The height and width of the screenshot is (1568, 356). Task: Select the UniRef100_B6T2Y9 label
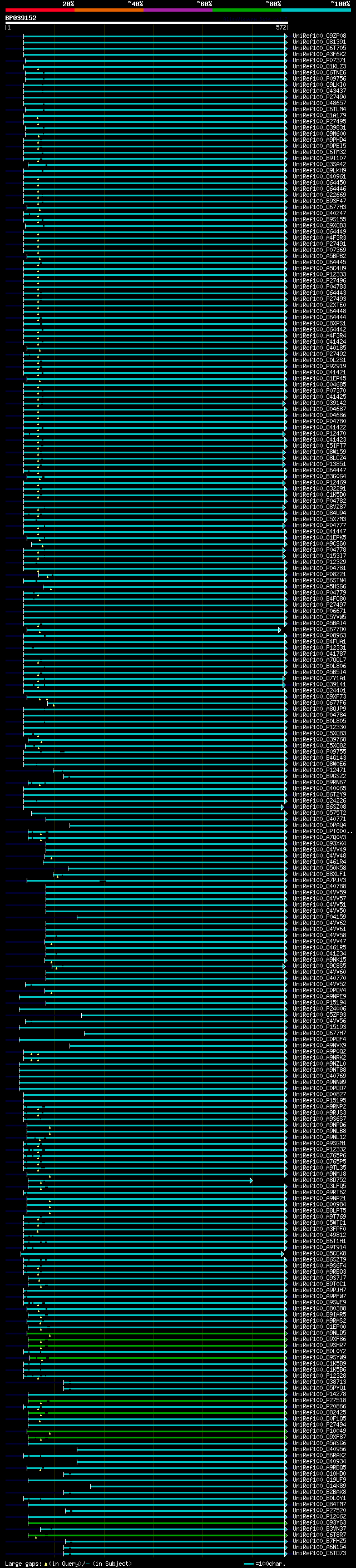click(x=319, y=794)
